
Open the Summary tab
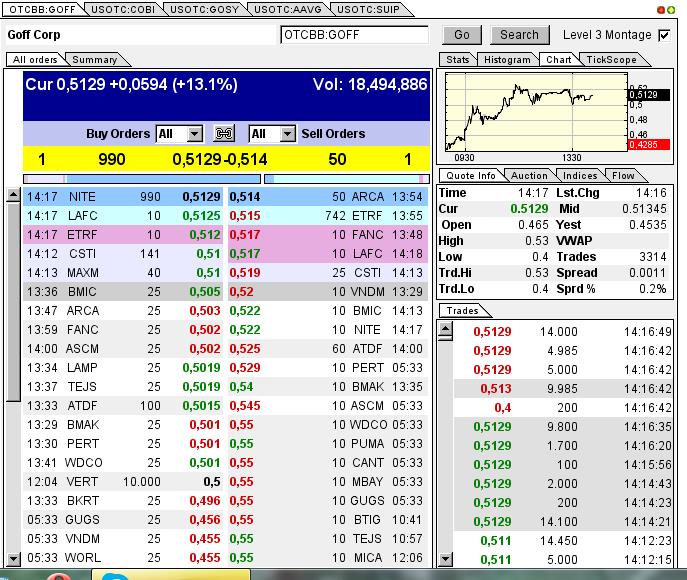(x=95, y=60)
